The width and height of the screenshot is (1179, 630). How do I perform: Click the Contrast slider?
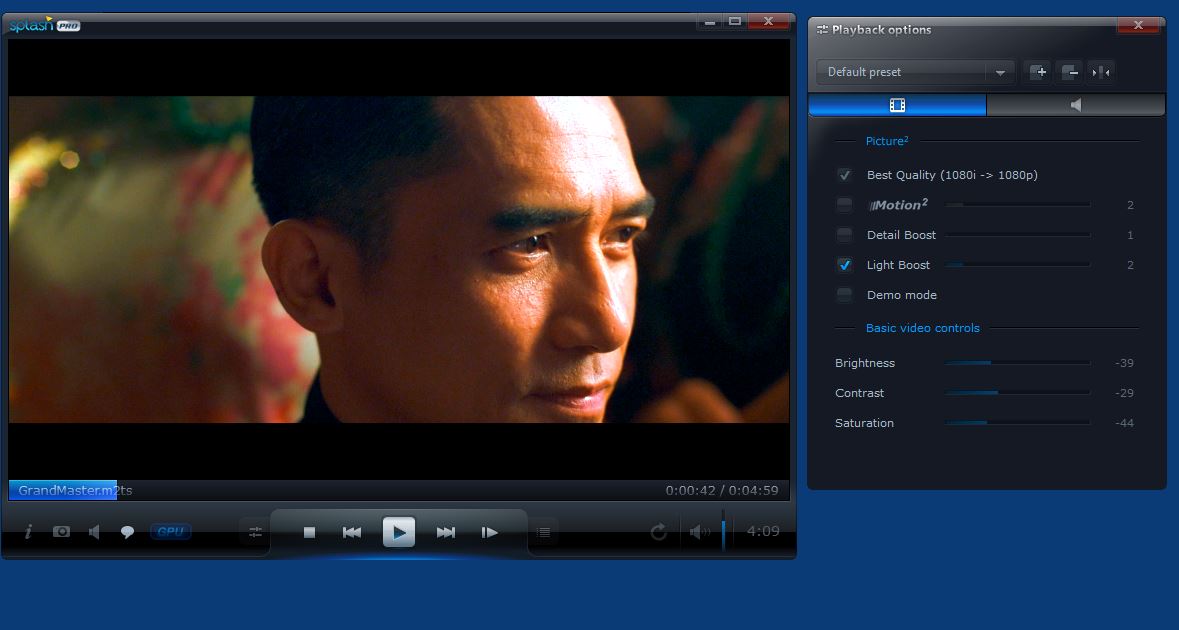(1018, 392)
